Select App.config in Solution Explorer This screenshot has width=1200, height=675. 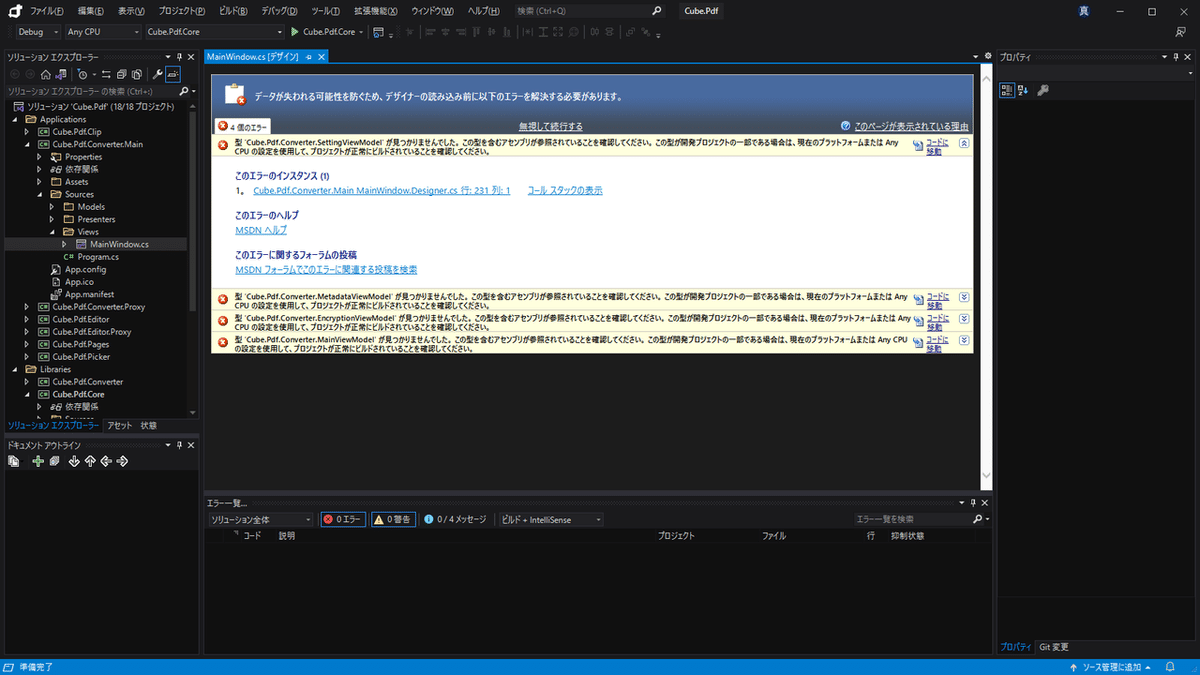pyautogui.click(x=86, y=270)
